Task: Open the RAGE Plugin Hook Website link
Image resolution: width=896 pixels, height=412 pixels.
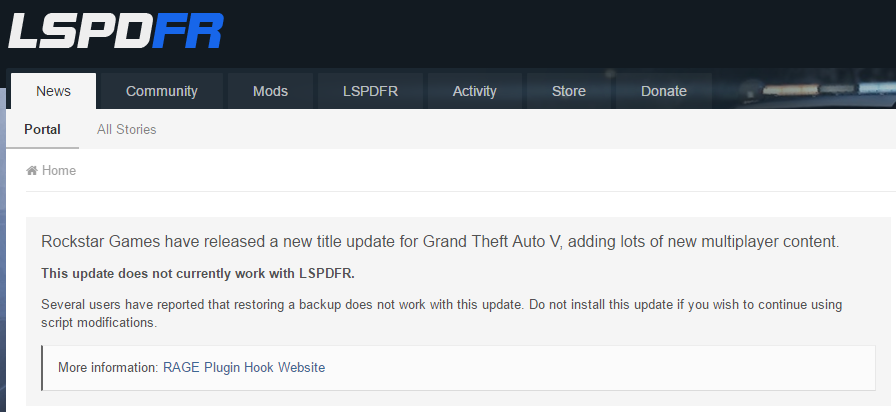Action: [x=244, y=367]
